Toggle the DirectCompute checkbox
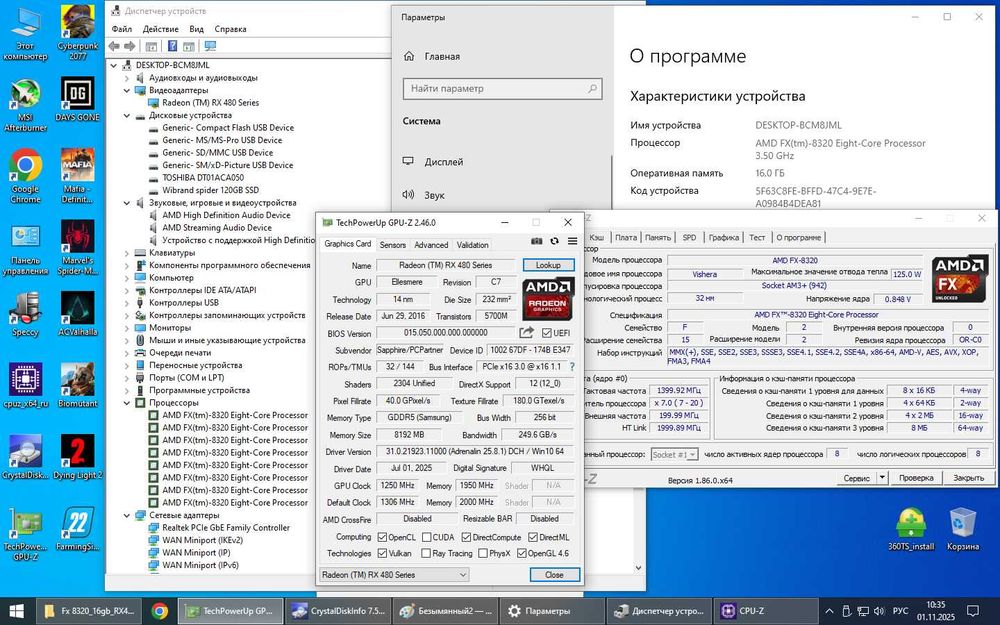Viewport: 1000px width, 625px height. 466,537
